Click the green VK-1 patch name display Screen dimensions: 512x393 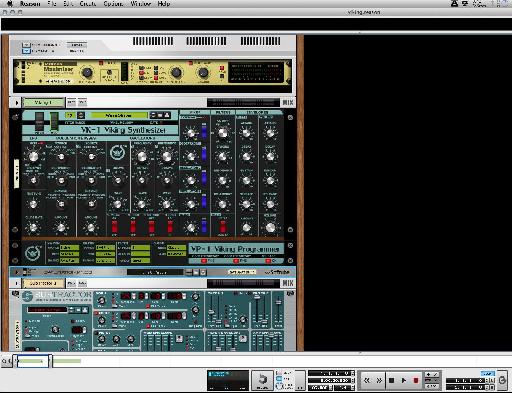[119, 115]
